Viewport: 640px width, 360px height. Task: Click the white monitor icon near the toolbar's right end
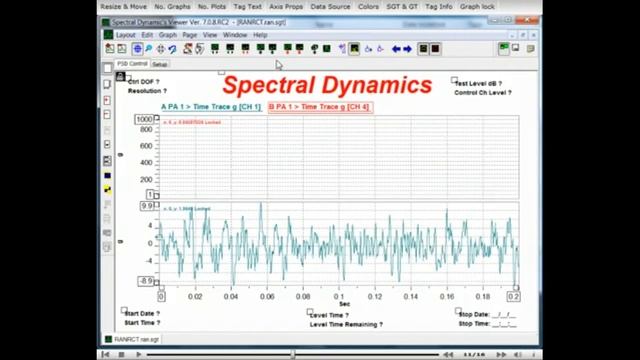click(516, 48)
